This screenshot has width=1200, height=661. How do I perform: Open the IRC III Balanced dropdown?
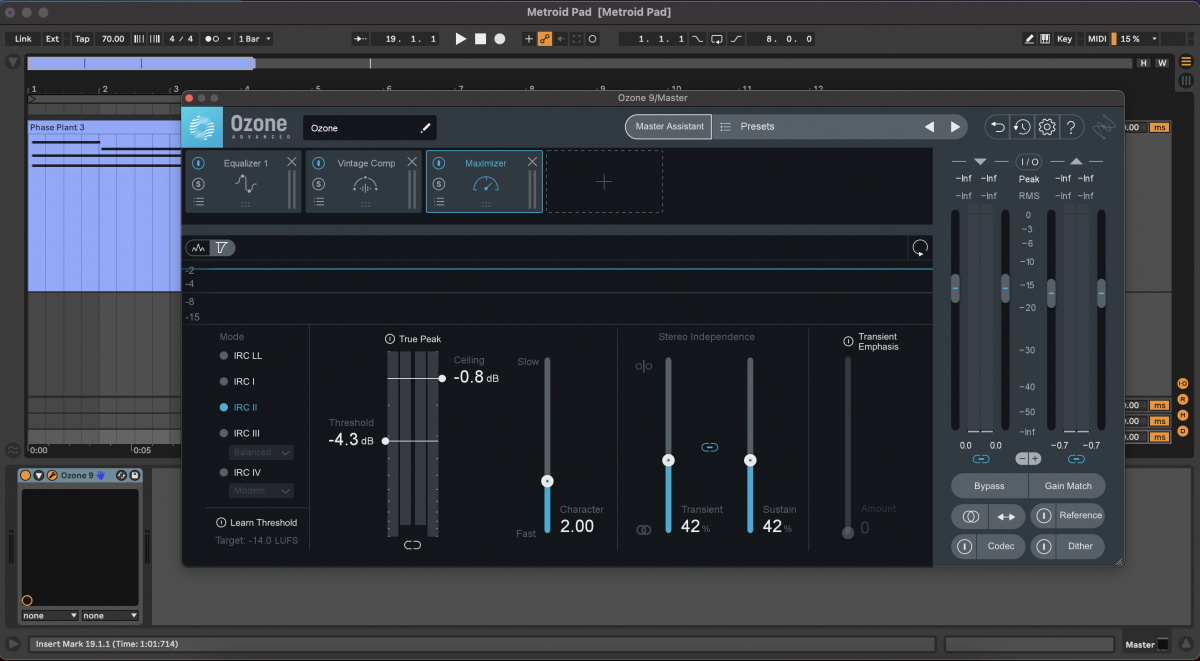click(x=262, y=452)
